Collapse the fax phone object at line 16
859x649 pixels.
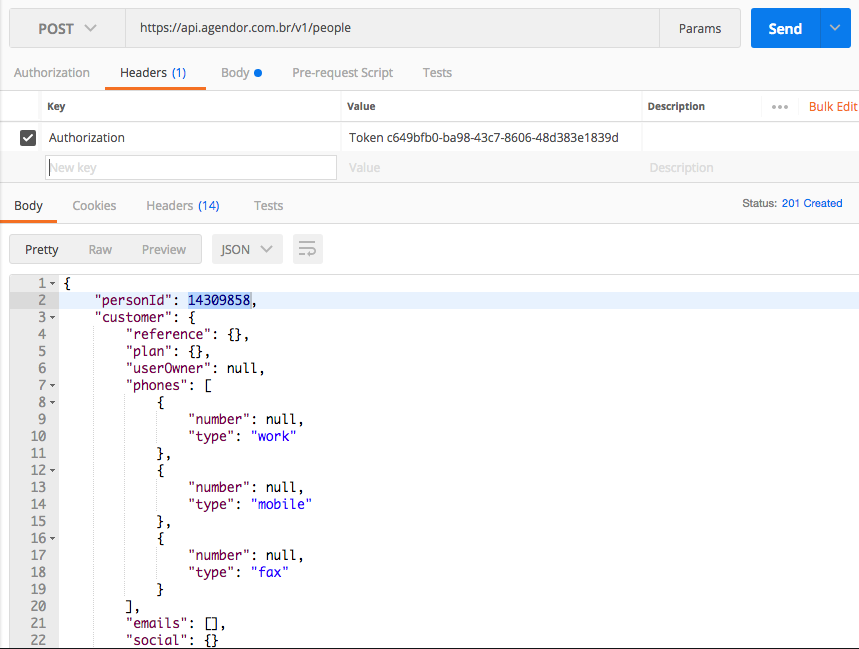pos(53,538)
